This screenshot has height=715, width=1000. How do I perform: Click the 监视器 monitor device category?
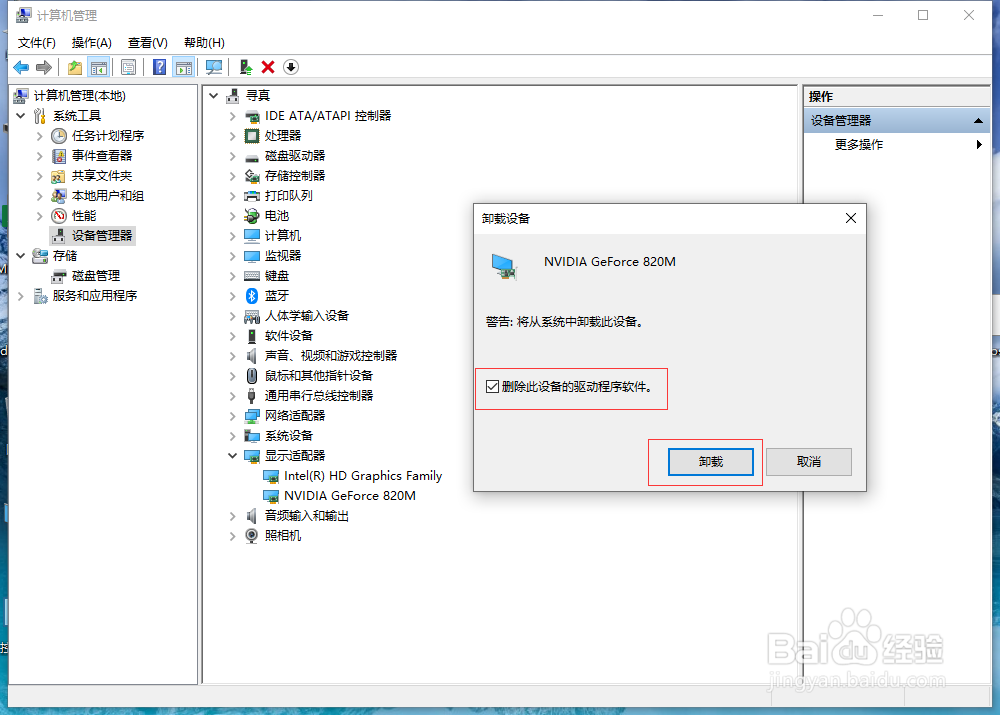(283, 256)
